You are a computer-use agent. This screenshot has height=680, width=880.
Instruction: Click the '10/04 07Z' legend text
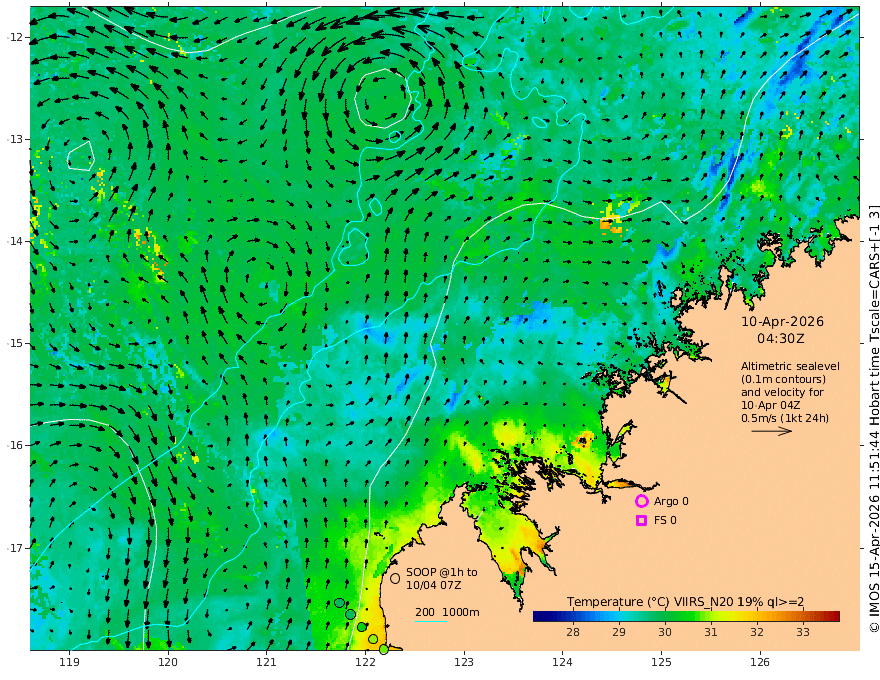(434, 585)
